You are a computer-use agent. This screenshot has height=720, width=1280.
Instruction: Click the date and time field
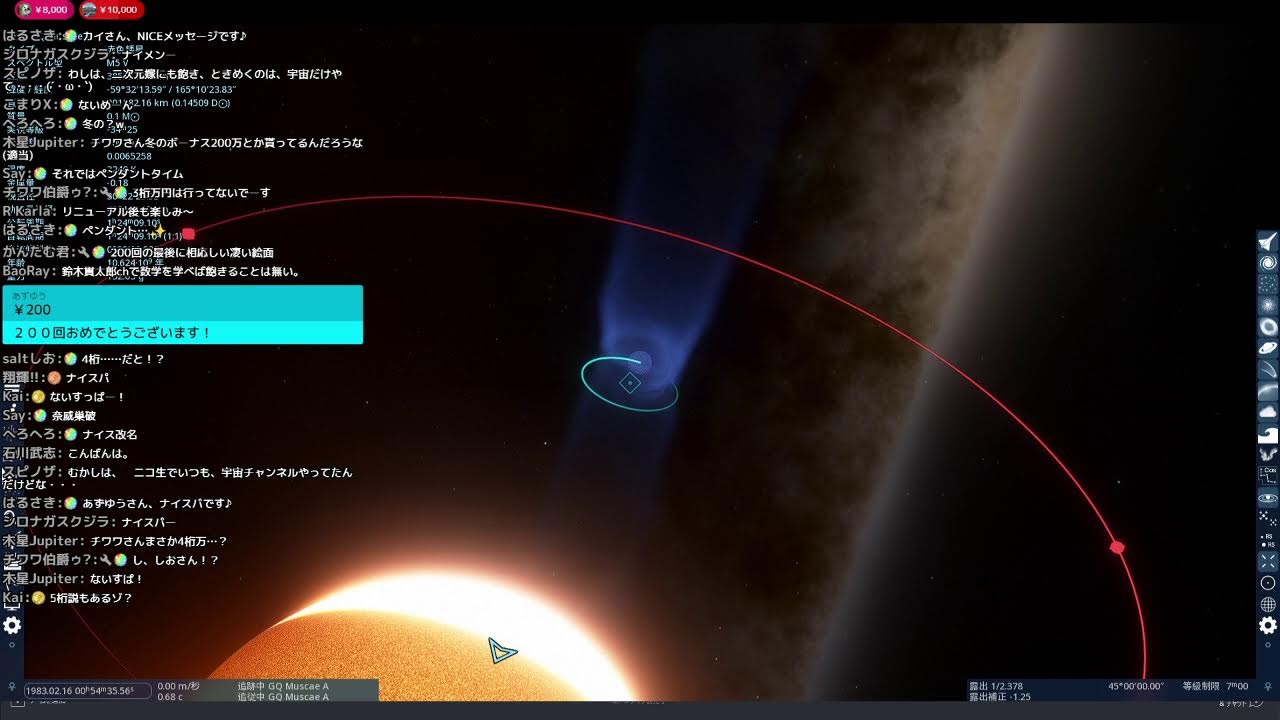pos(87,690)
